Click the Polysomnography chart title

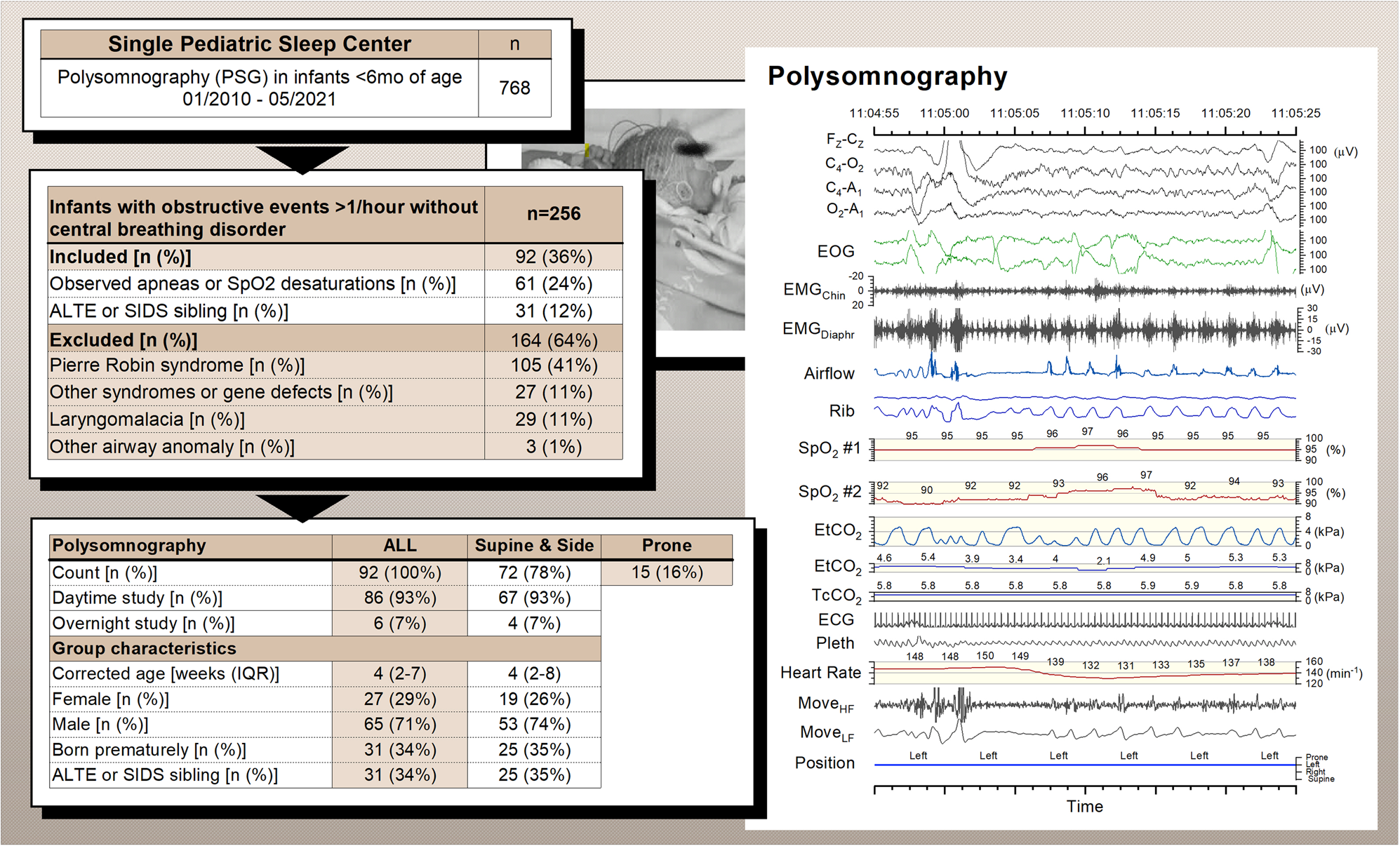[887, 76]
